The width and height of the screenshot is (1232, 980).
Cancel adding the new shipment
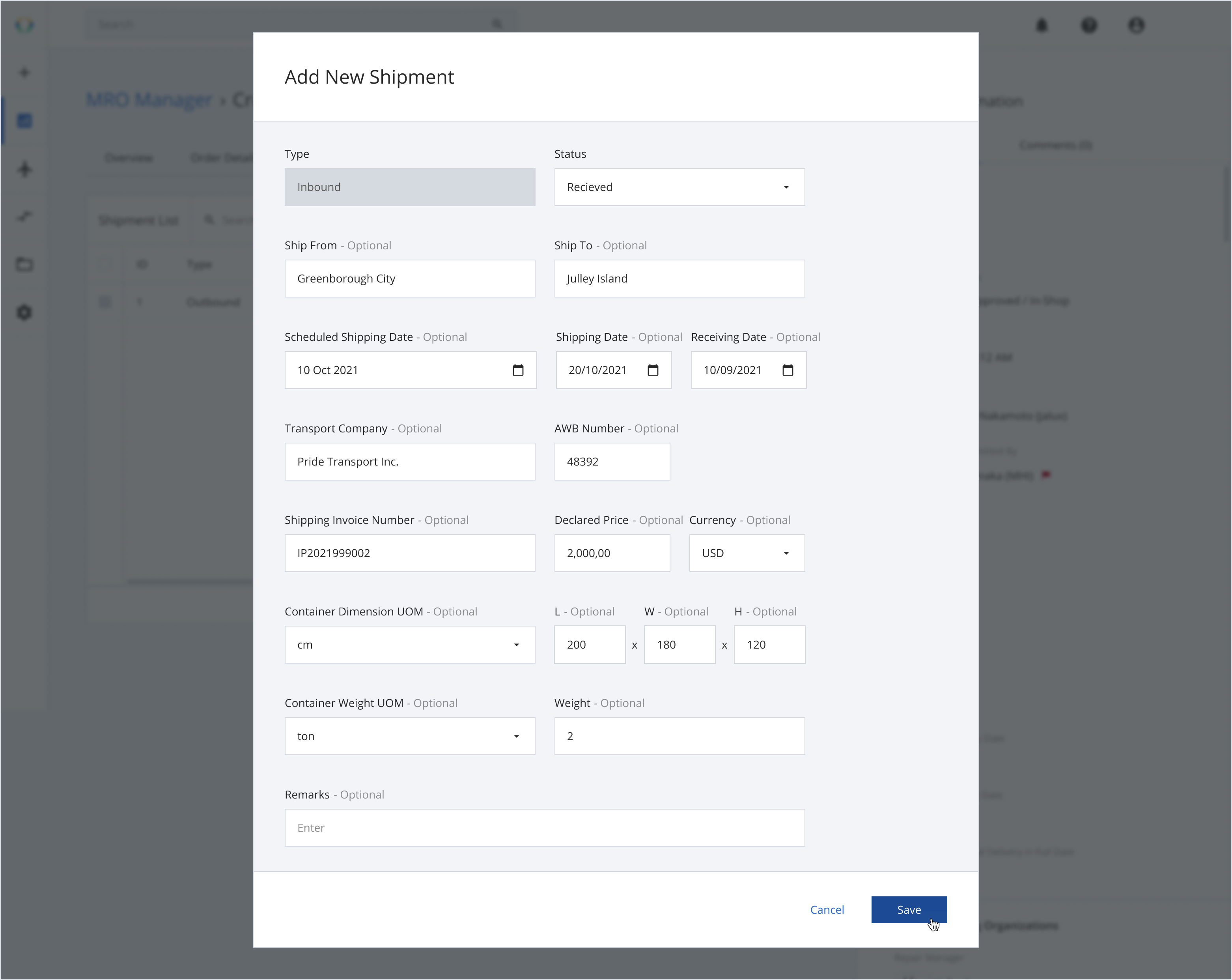click(x=827, y=910)
